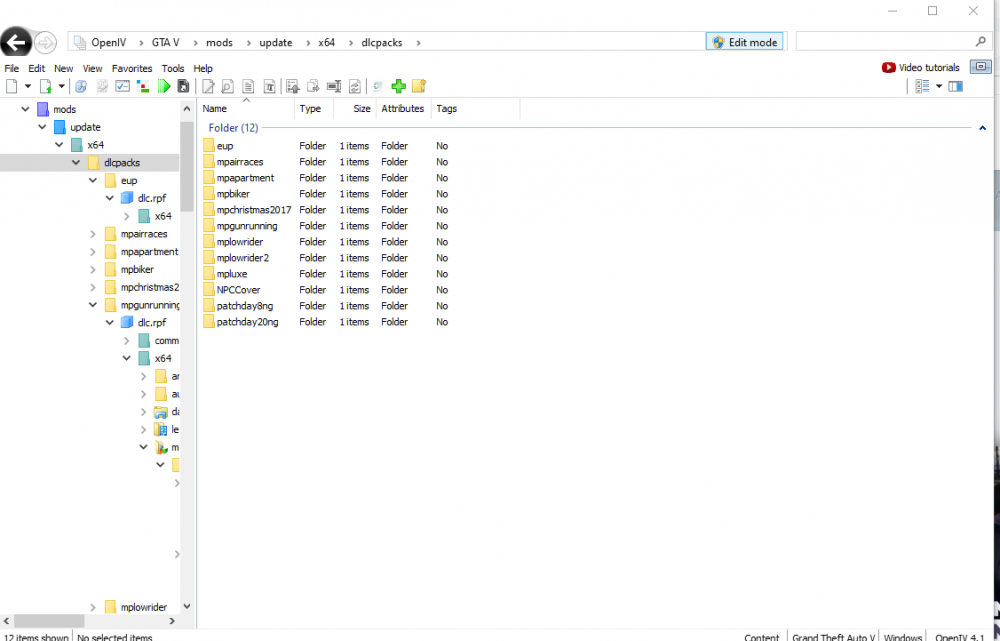Click the view document magnifier icon
1000x641 pixels.
[228, 86]
